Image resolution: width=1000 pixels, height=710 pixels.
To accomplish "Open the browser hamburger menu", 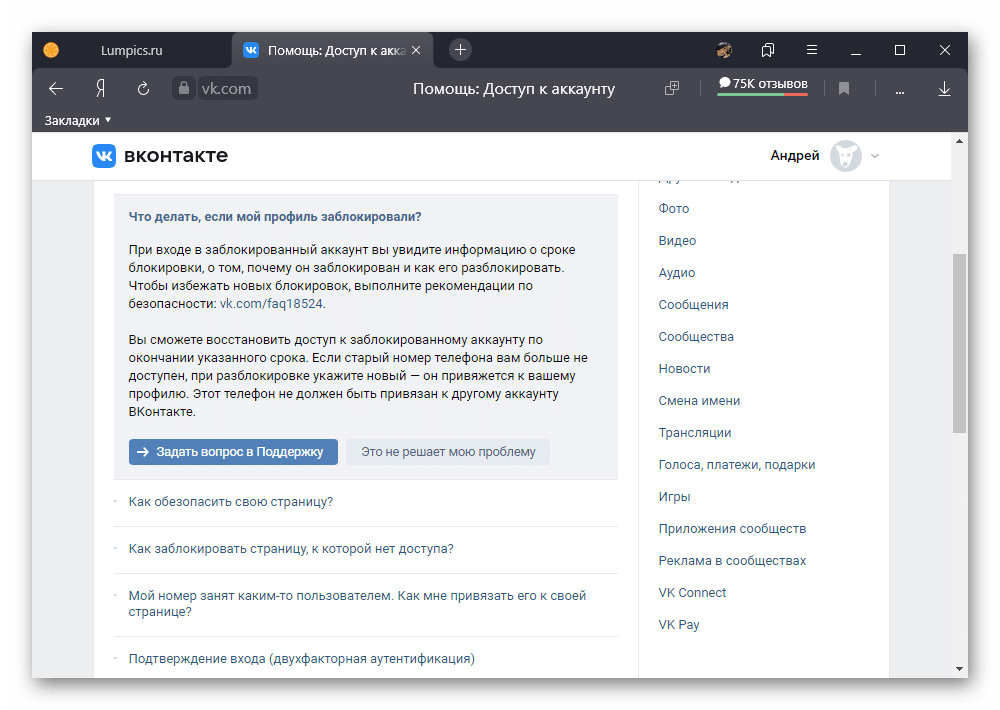I will click(x=812, y=50).
